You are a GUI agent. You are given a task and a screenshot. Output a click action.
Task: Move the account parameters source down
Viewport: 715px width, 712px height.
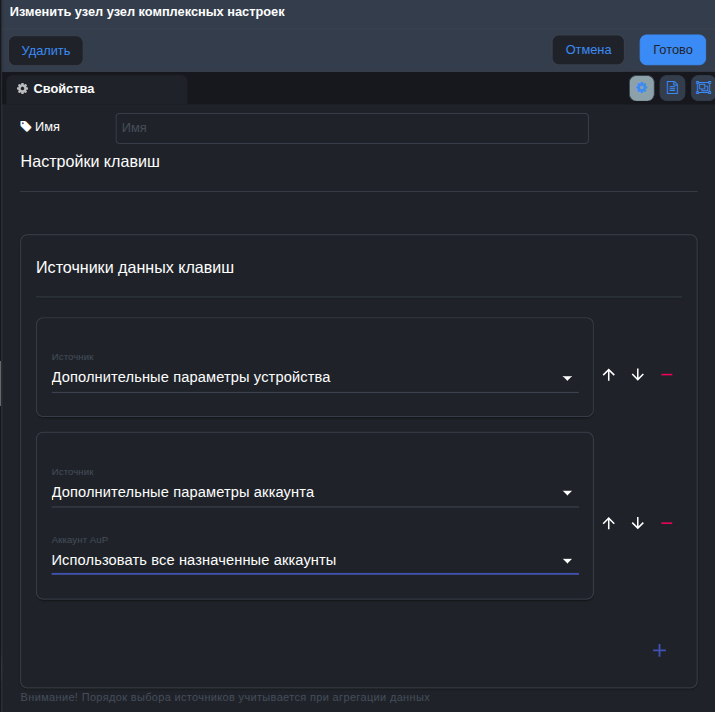[x=638, y=524]
